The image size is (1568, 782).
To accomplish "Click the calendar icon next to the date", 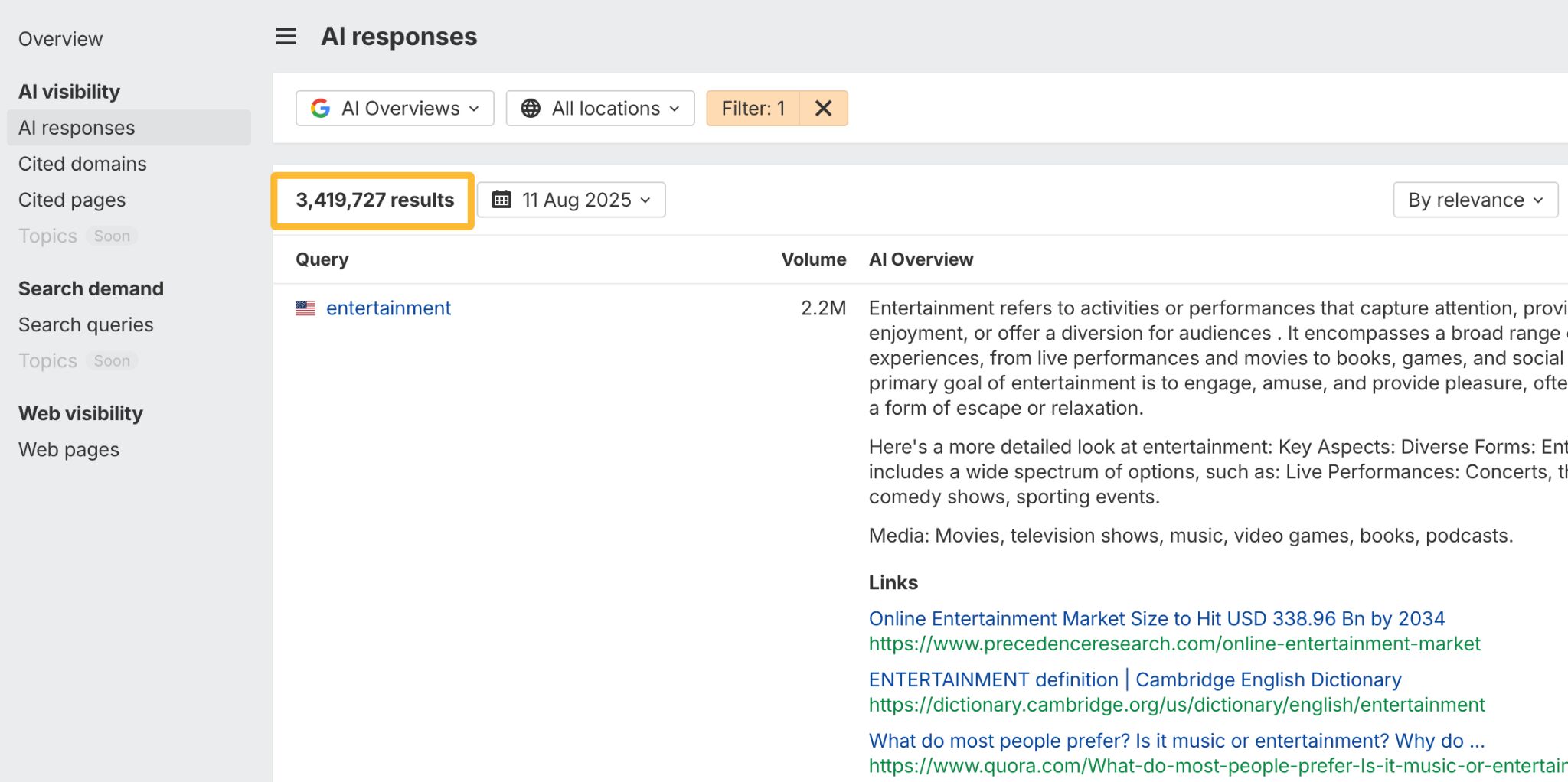I will click(501, 199).
